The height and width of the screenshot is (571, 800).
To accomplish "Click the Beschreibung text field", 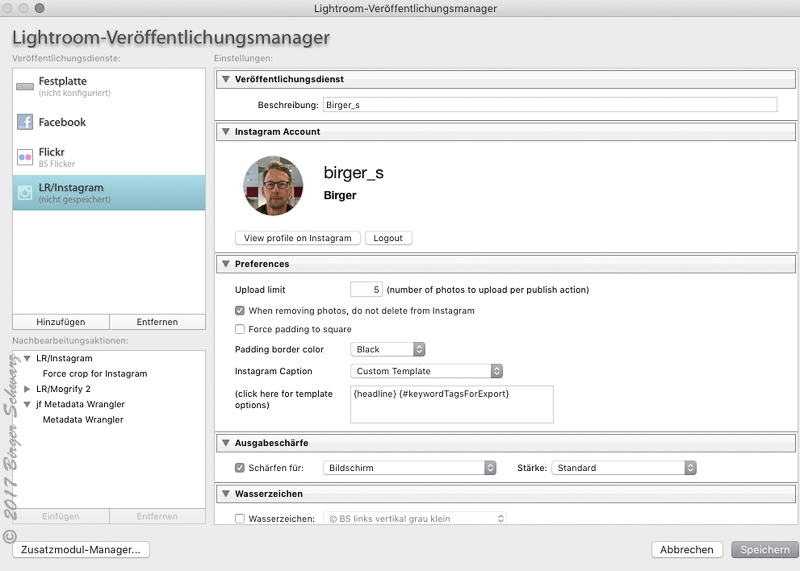I will 549,104.
